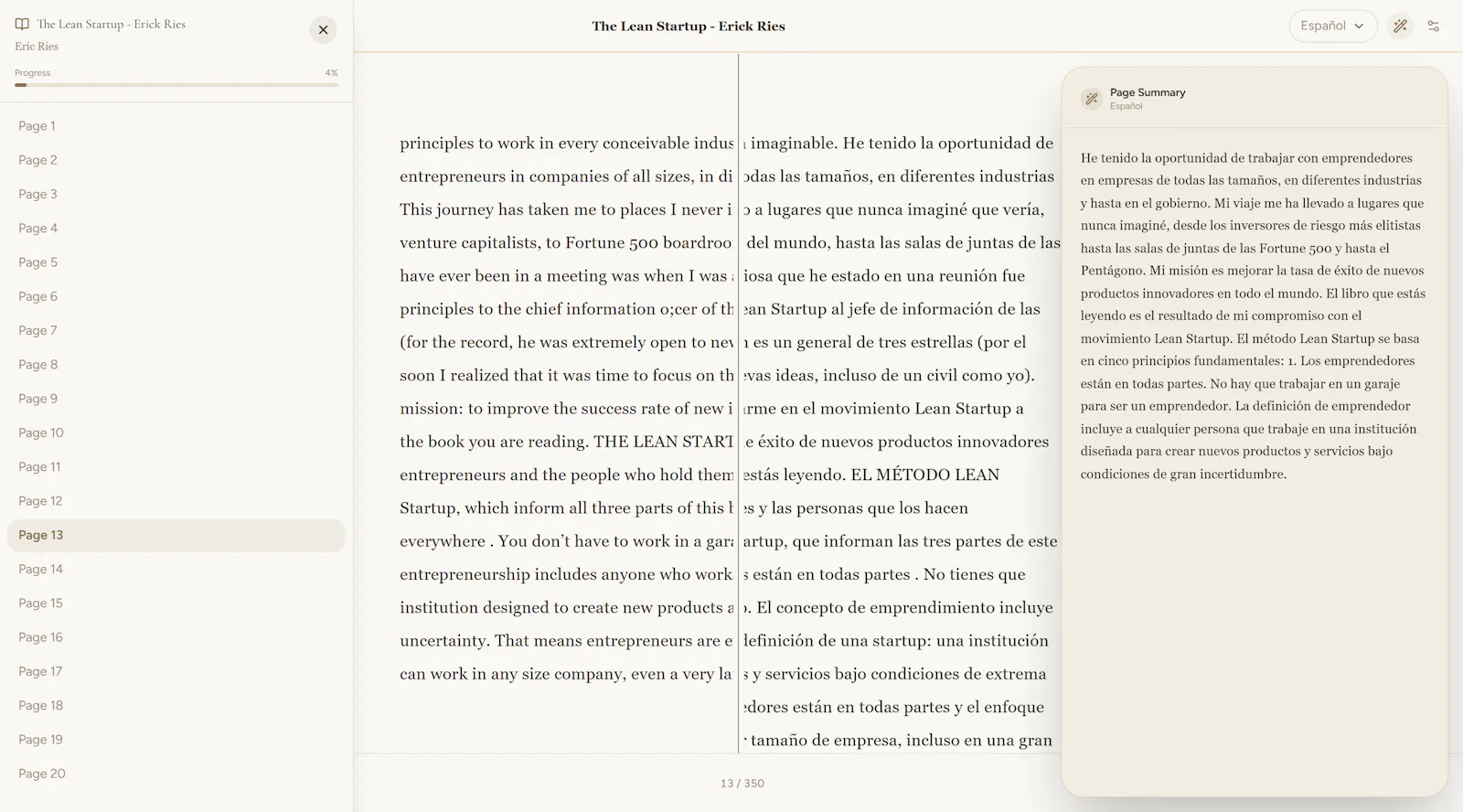
Task: Go to Page 16
Action: coord(176,637)
